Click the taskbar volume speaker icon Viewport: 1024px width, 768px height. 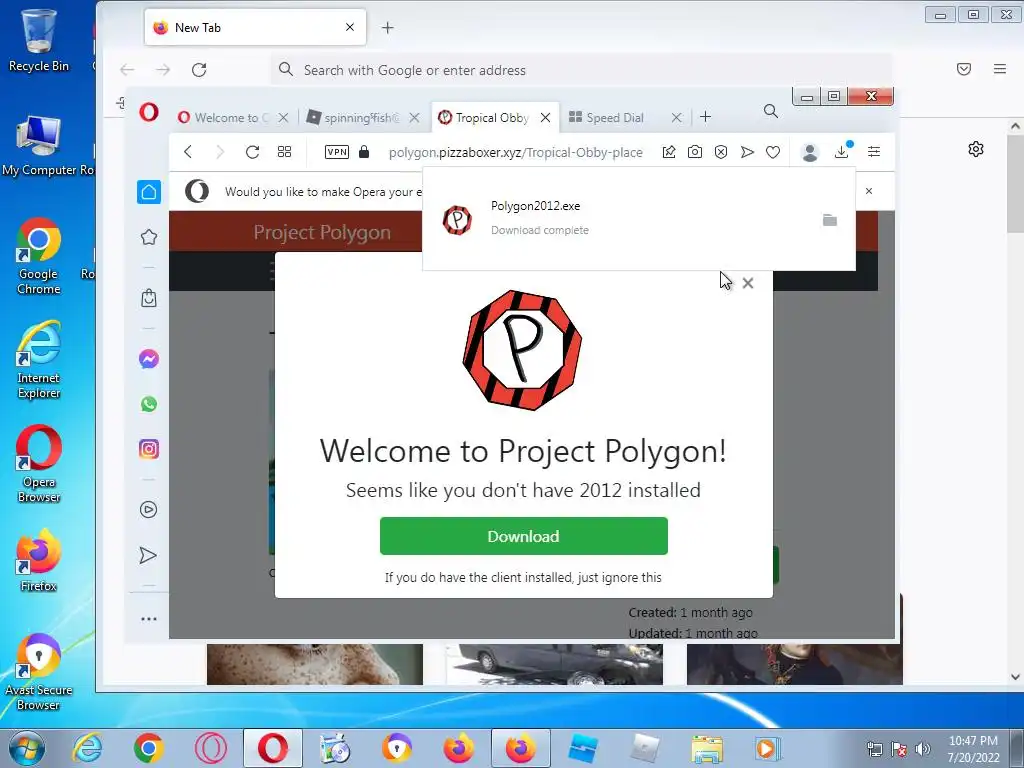(923, 749)
